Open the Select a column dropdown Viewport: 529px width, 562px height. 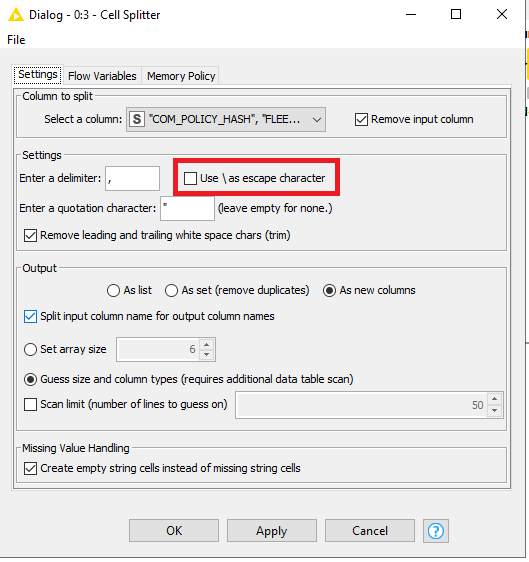click(226, 119)
